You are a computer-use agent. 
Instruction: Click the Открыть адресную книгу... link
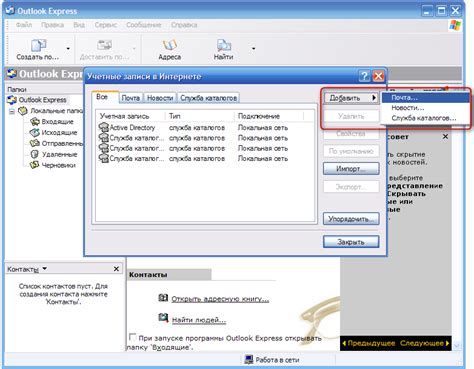pos(220,299)
